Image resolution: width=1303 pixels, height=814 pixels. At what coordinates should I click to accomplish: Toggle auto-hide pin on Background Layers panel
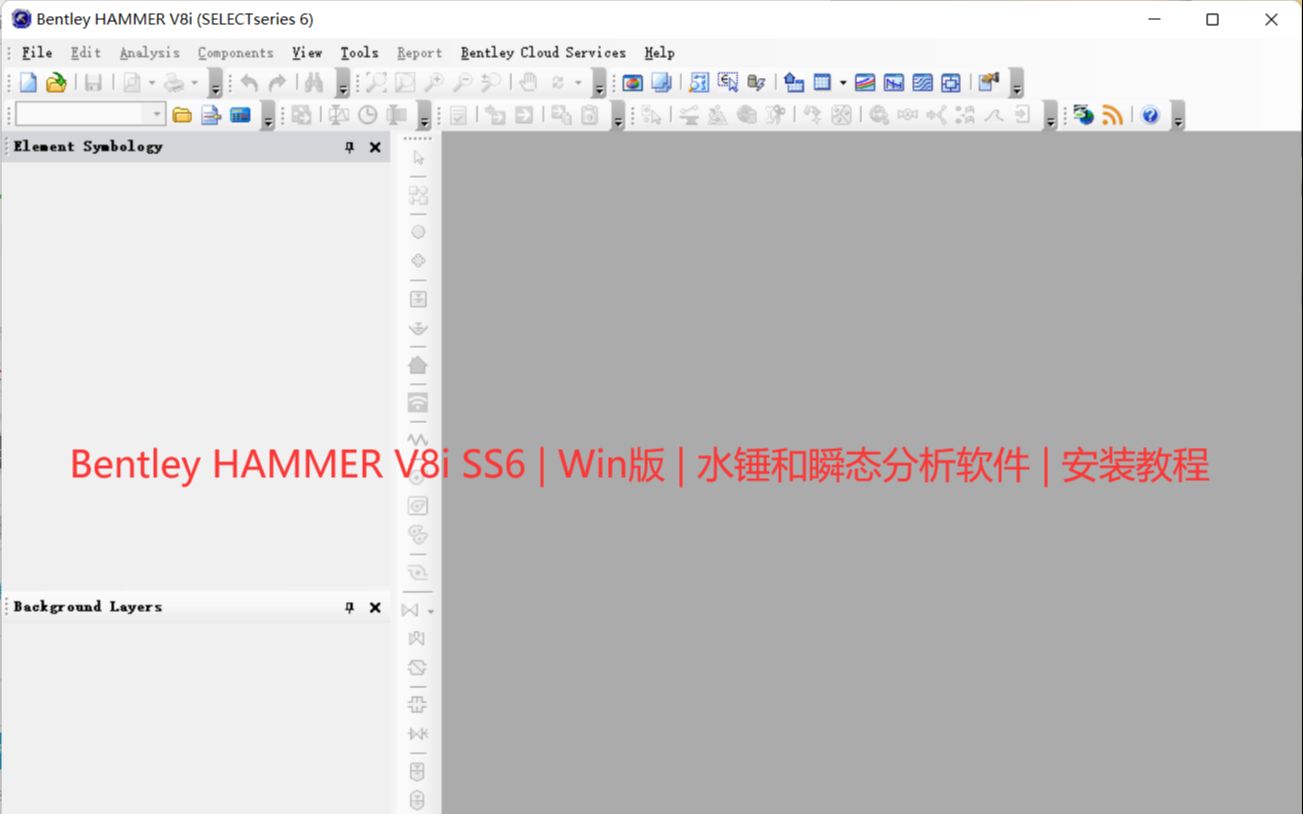(349, 607)
